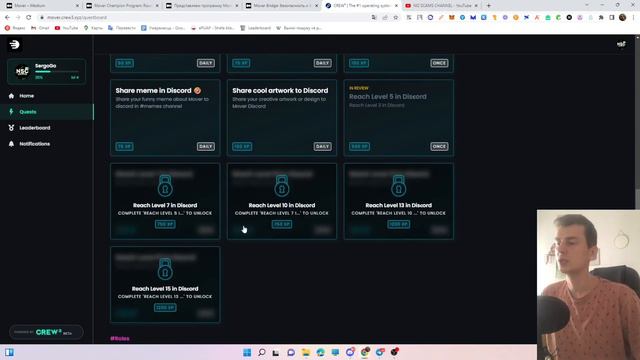The image size is (640, 360).
Task: Open the Home page from sidebar
Action: click(x=47, y=96)
